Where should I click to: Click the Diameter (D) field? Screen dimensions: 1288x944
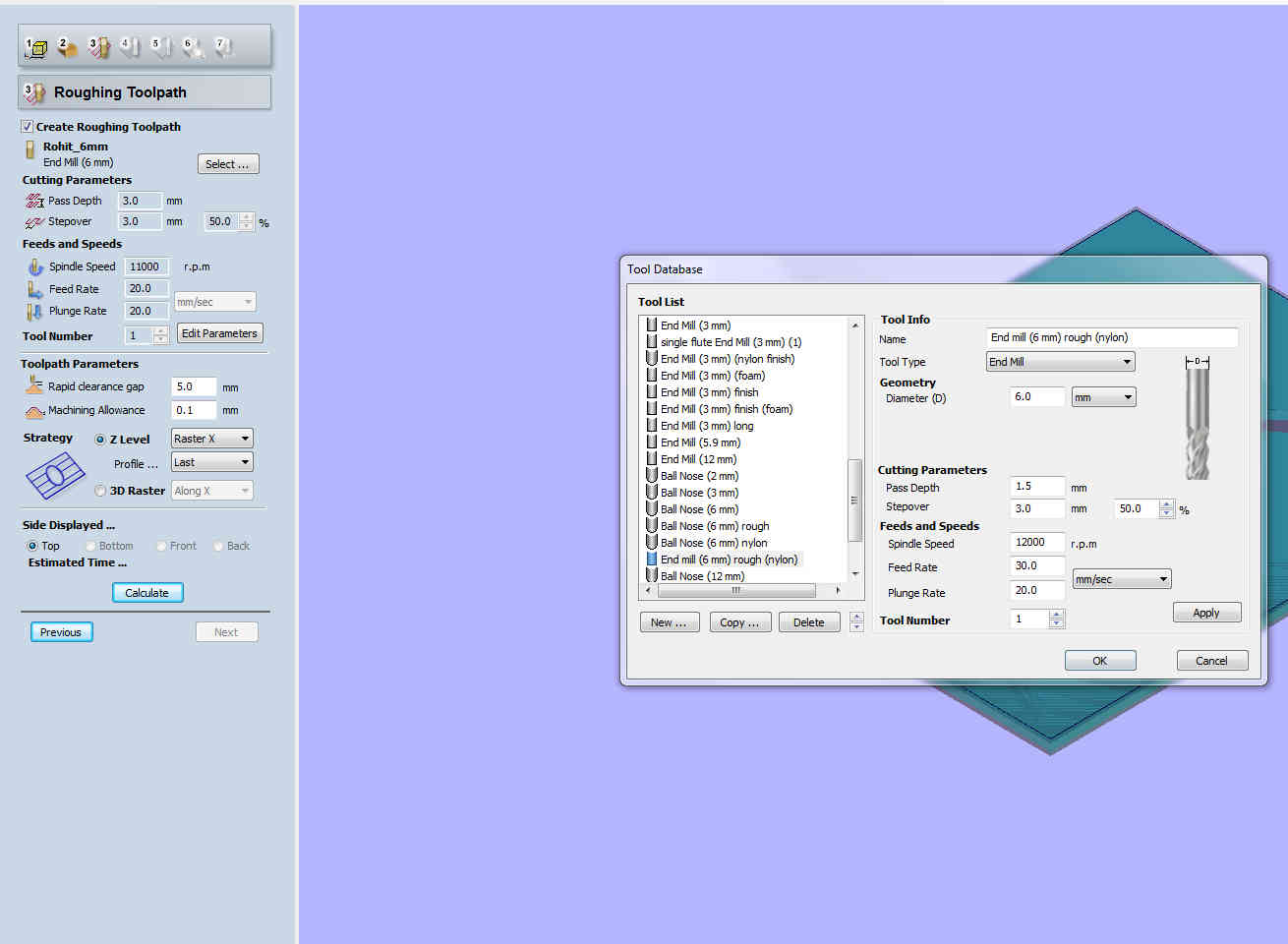(x=1038, y=397)
